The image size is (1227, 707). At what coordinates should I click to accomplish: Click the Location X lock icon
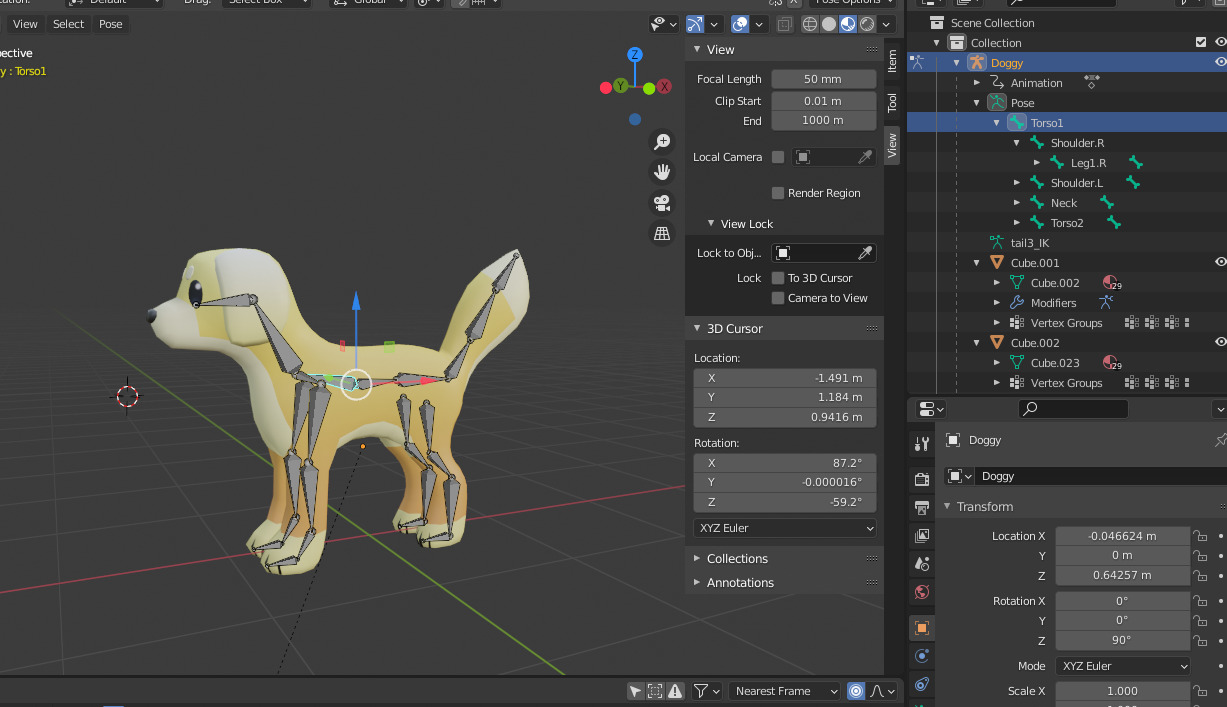[x=1199, y=535]
